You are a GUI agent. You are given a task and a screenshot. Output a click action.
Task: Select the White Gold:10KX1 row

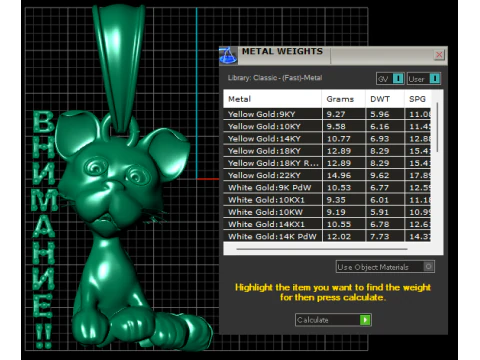[327, 200]
